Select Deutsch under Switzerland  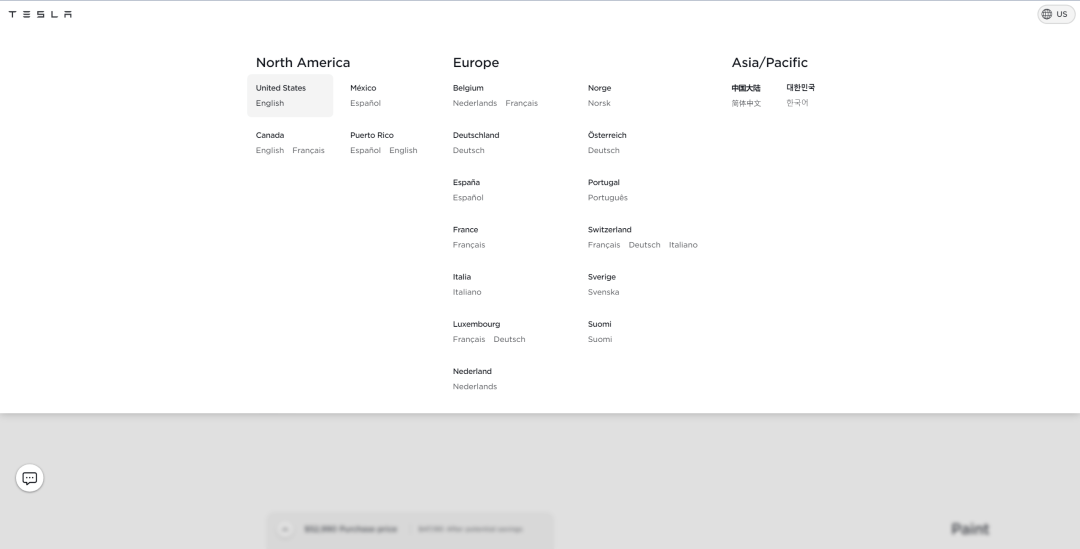click(x=644, y=245)
